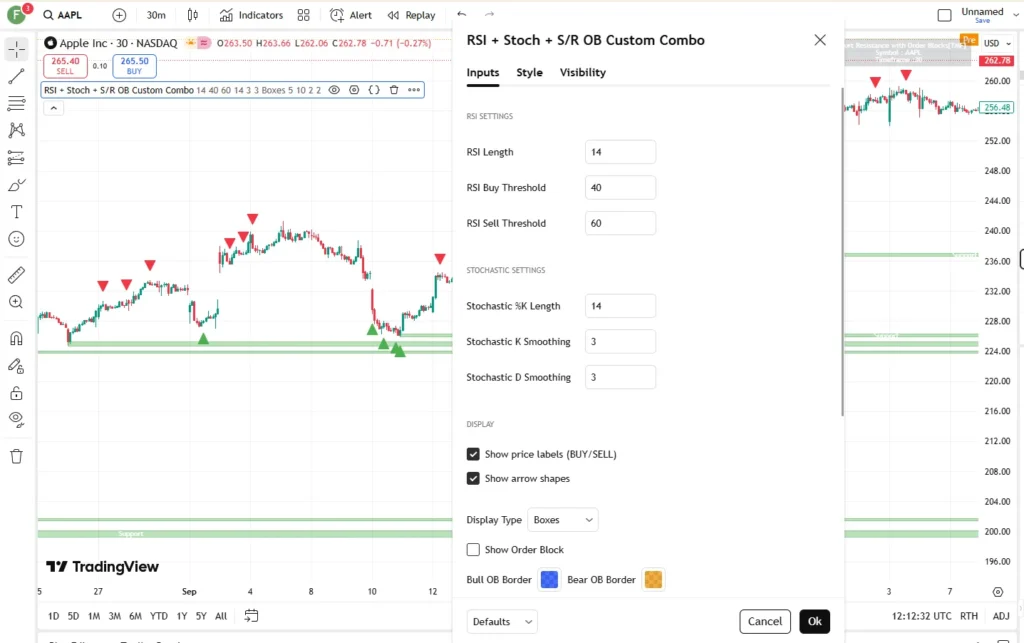This screenshot has width=1024, height=643.
Task: Select the 1D time range
Action: pos(54,616)
